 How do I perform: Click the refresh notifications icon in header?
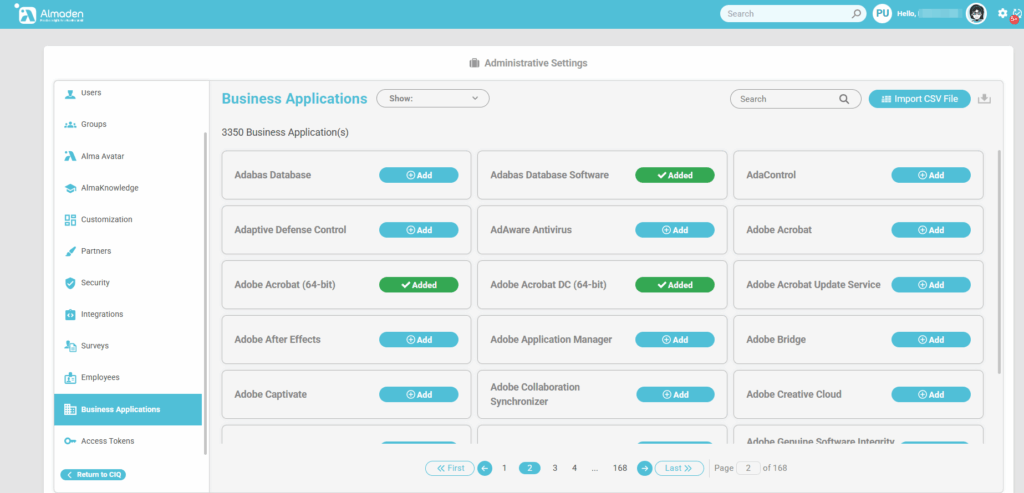[x=1016, y=14]
